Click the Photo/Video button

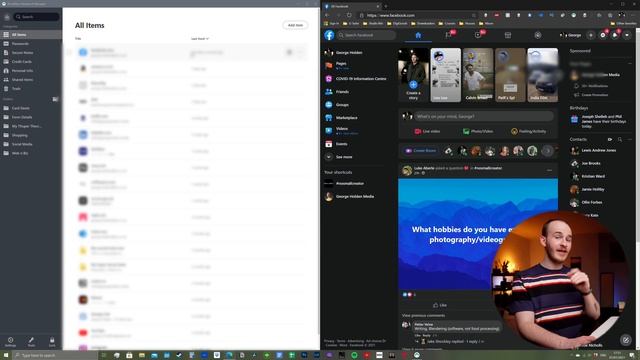pyautogui.click(x=478, y=131)
